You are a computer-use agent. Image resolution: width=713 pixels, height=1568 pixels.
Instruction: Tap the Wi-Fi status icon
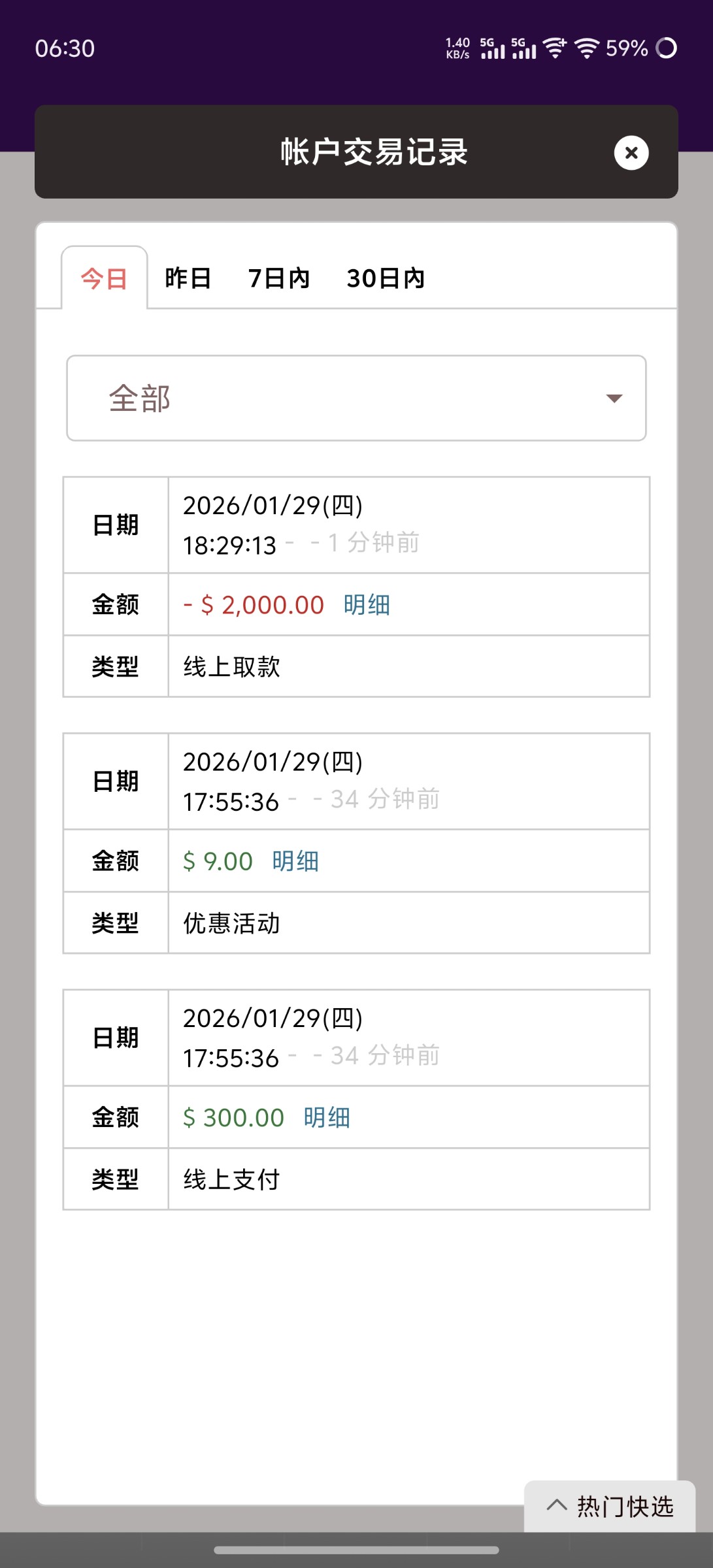[x=586, y=48]
